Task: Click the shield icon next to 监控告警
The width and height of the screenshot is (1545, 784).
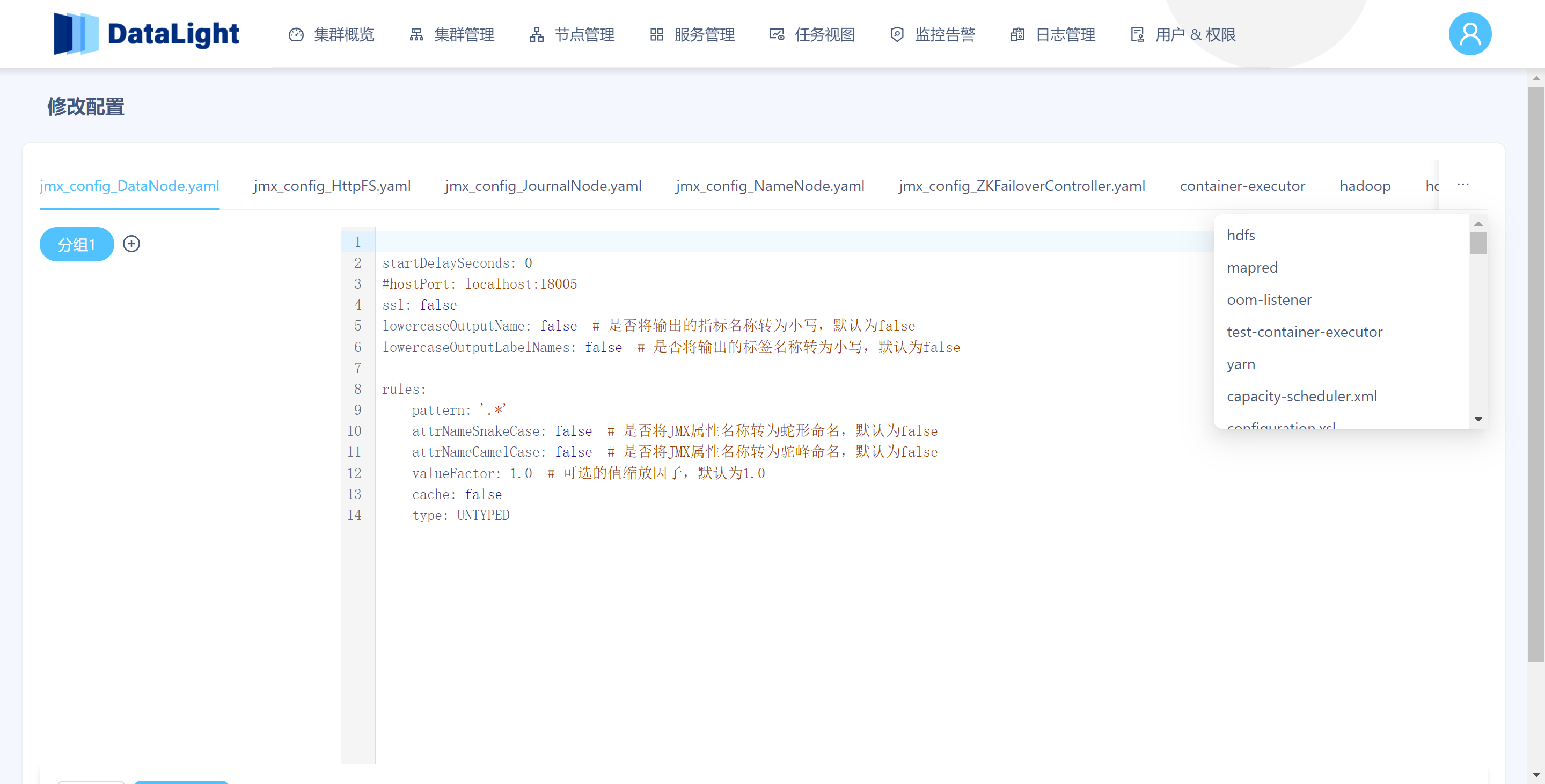Action: (x=897, y=35)
